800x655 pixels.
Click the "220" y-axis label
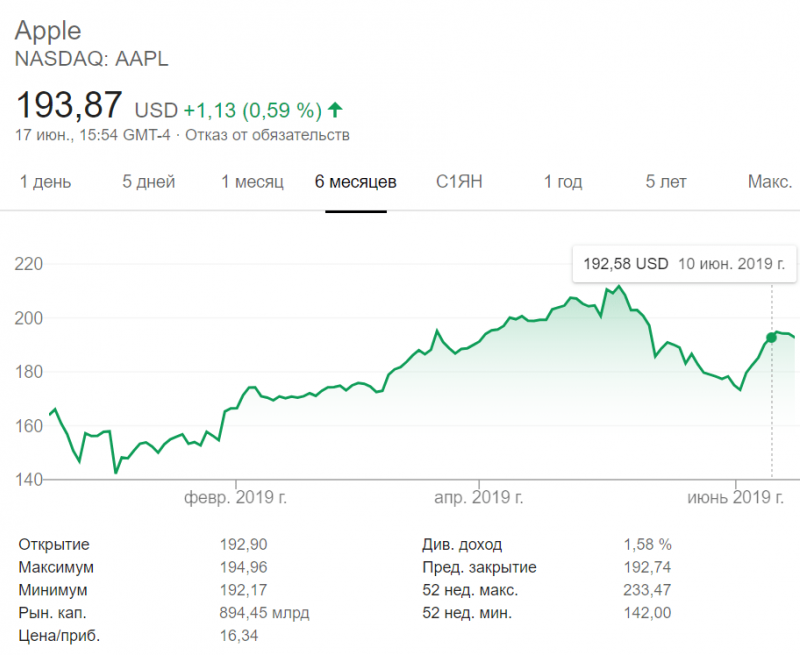point(29,264)
